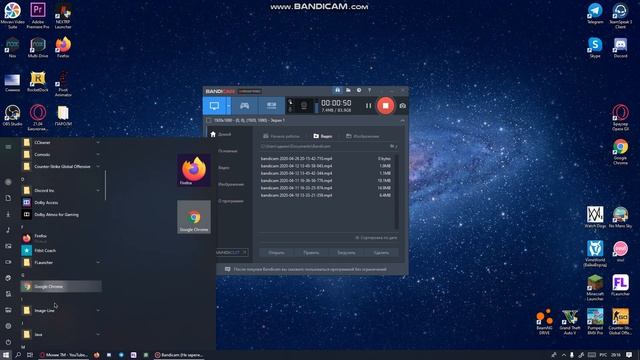Viewport: 640px width, 360px height.
Task: Expand the Discord Inc folder in the Start menu
Action: [61, 191]
